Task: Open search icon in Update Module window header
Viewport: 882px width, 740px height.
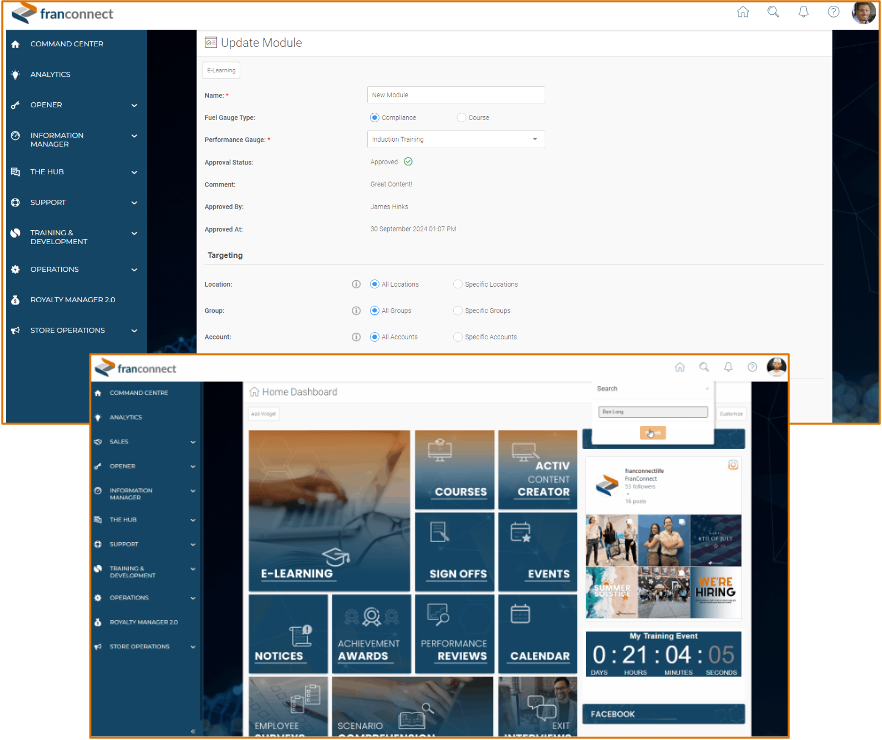Action: tap(773, 12)
